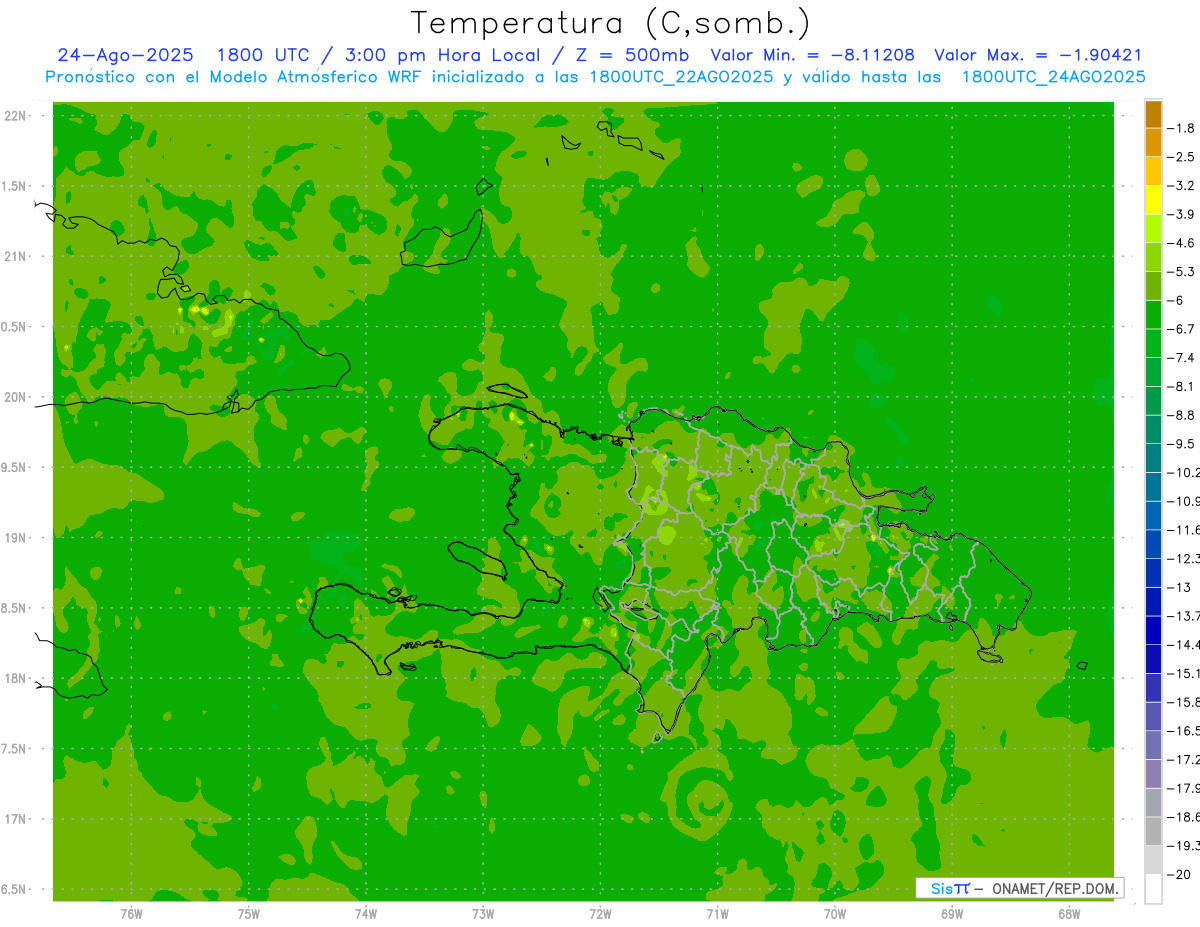Click the -20 colorbar label

click(x=1178, y=874)
